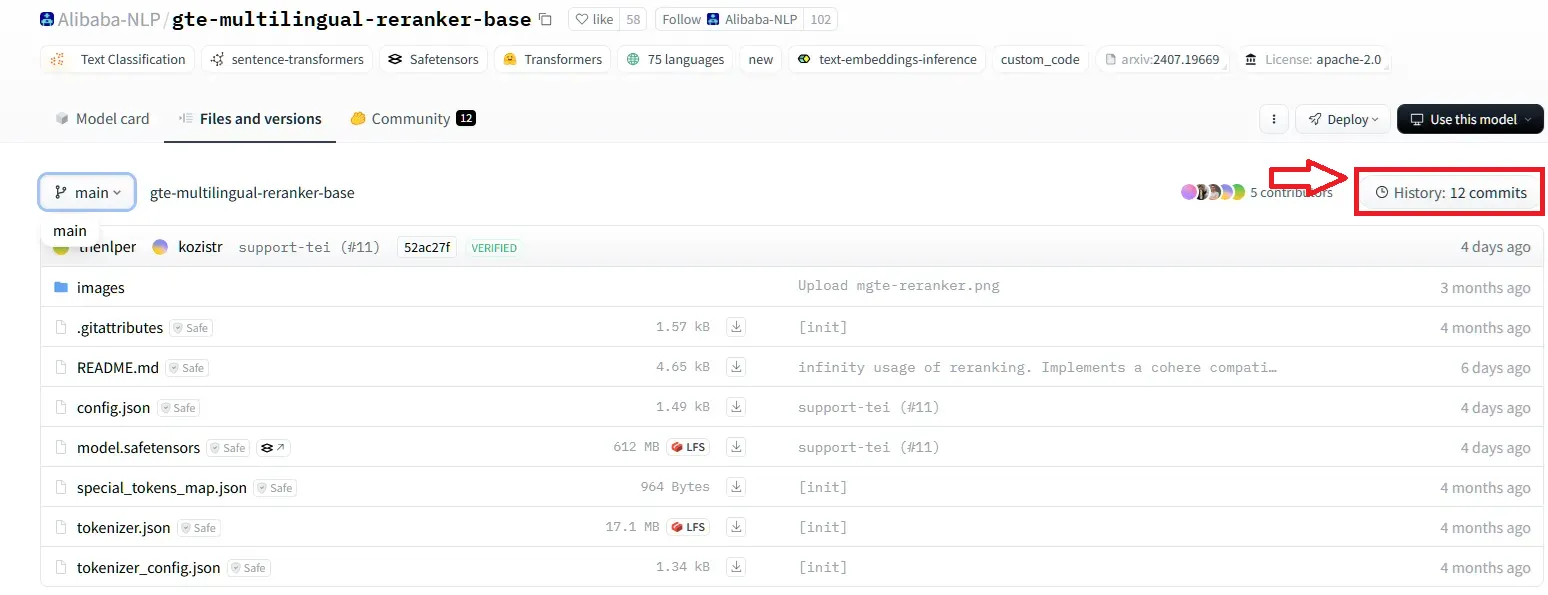Image resolution: width=1548 pixels, height=595 pixels.
Task: Open the infinity usage of reranking commit message
Action: [x=1038, y=367]
